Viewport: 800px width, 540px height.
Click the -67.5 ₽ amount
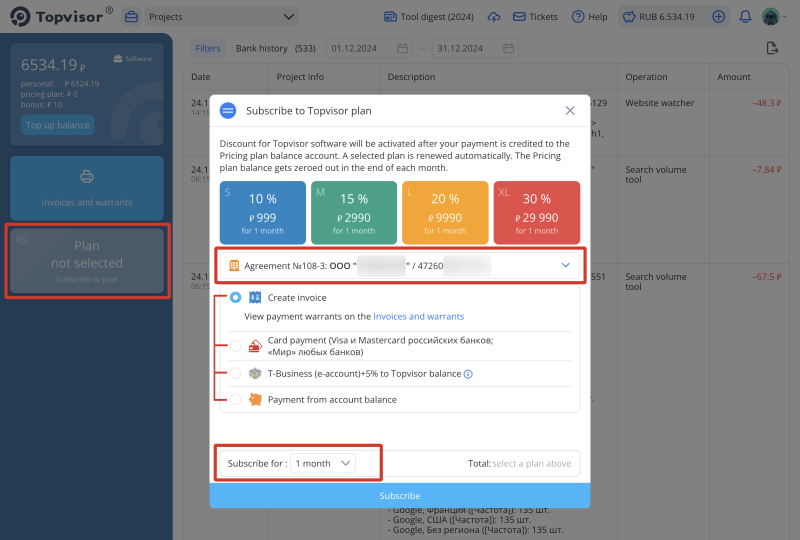coord(767,277)
